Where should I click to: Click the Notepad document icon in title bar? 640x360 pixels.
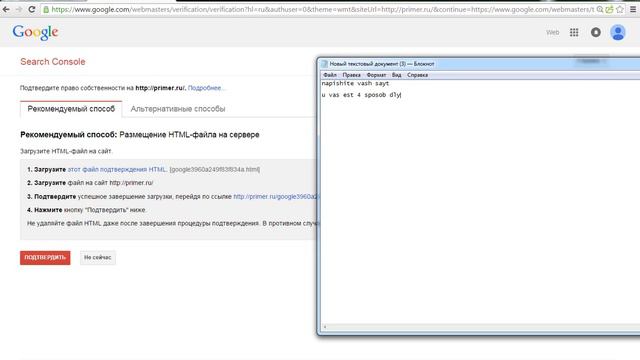point(324,64)
